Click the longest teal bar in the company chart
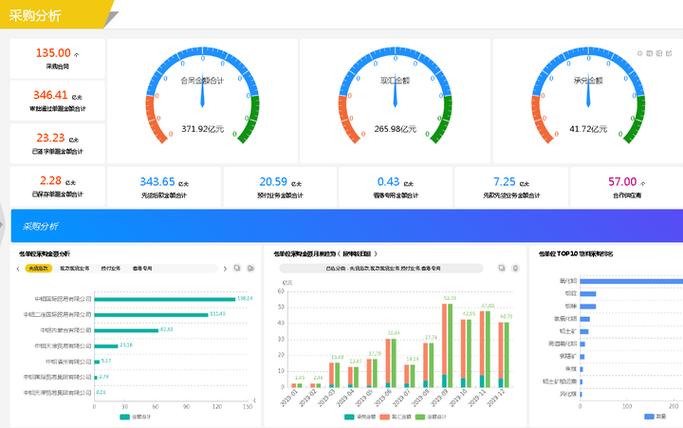Image resolution: width=683 pixels, height=428 pixels. tap(165, 299)
